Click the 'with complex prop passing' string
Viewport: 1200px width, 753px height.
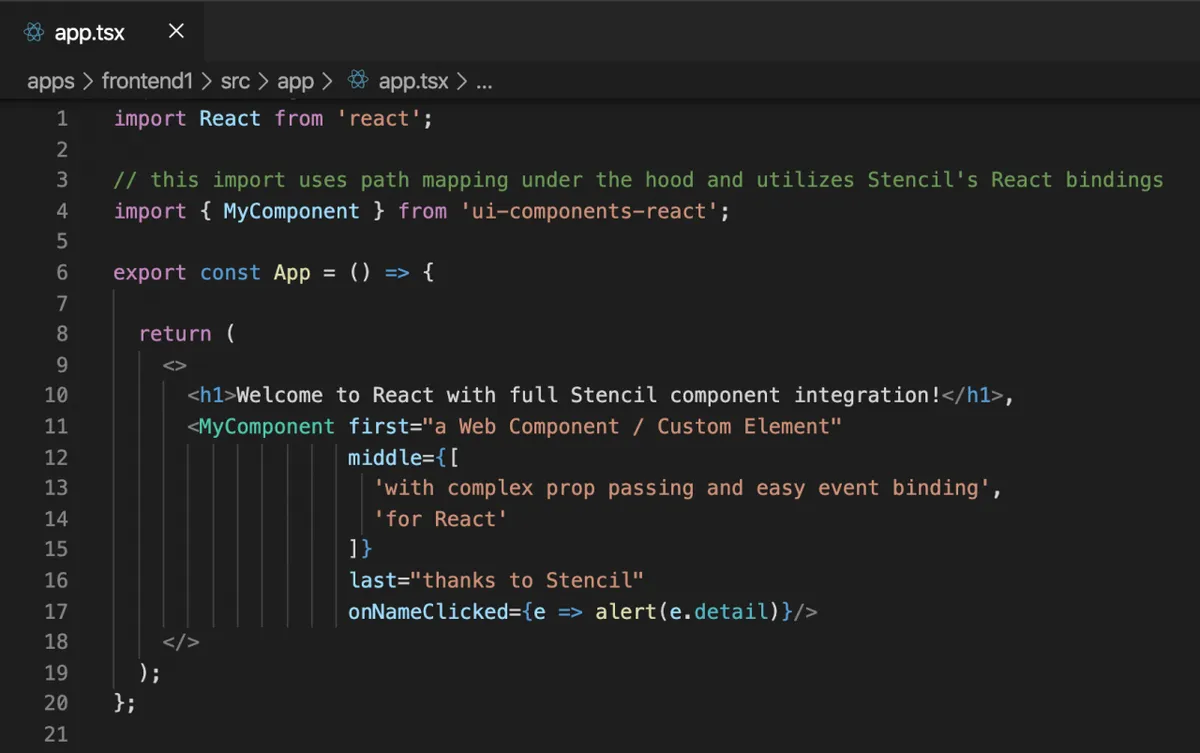[683, 488]
